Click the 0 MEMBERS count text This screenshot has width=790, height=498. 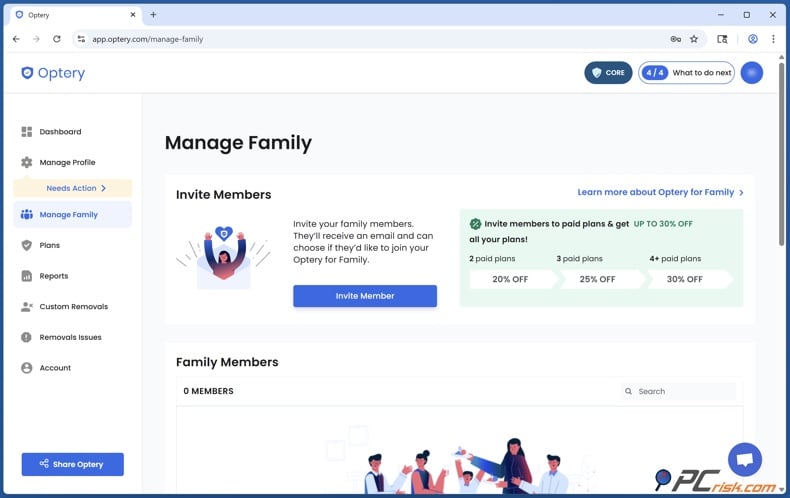[x=209, y=391]
